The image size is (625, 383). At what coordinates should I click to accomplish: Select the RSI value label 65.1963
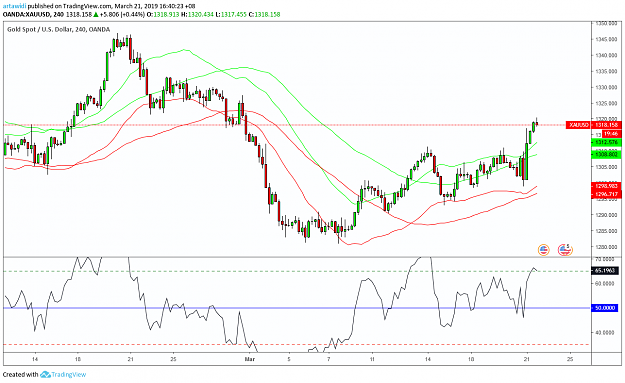click(605, 271)
